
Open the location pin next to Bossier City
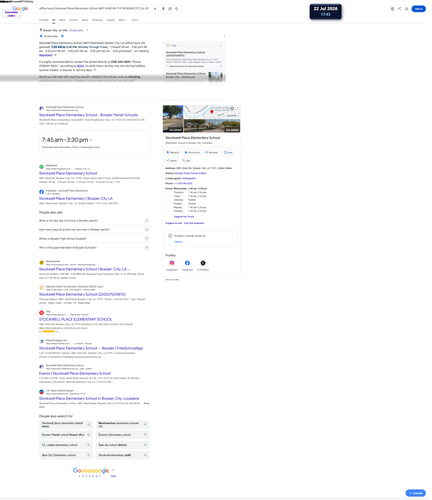coord(41,30)
